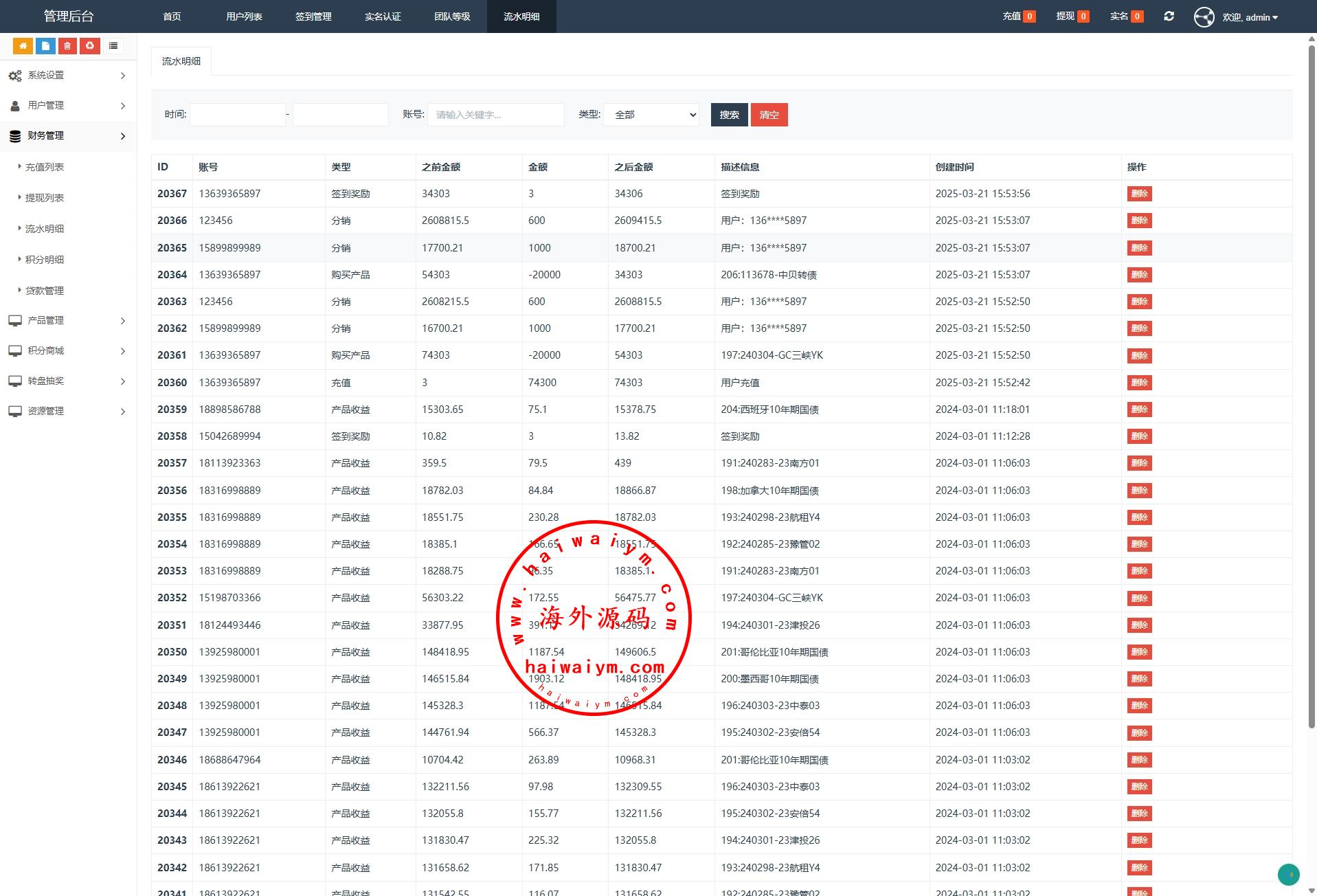Click the refresh icon in top bar

point(1169,16)
